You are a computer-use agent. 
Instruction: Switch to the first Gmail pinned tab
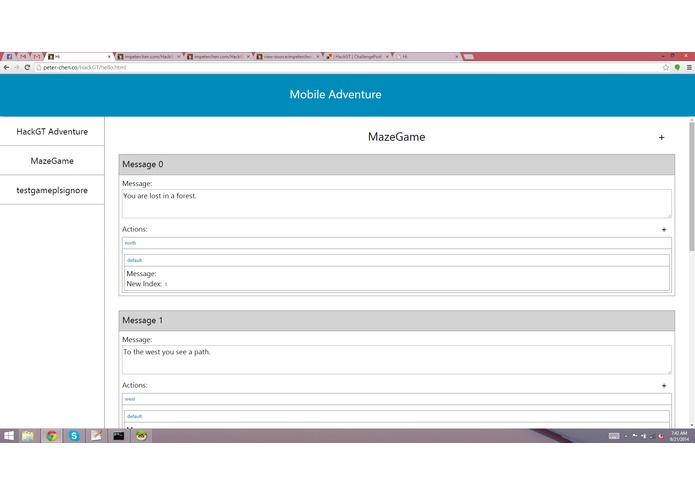23,56
